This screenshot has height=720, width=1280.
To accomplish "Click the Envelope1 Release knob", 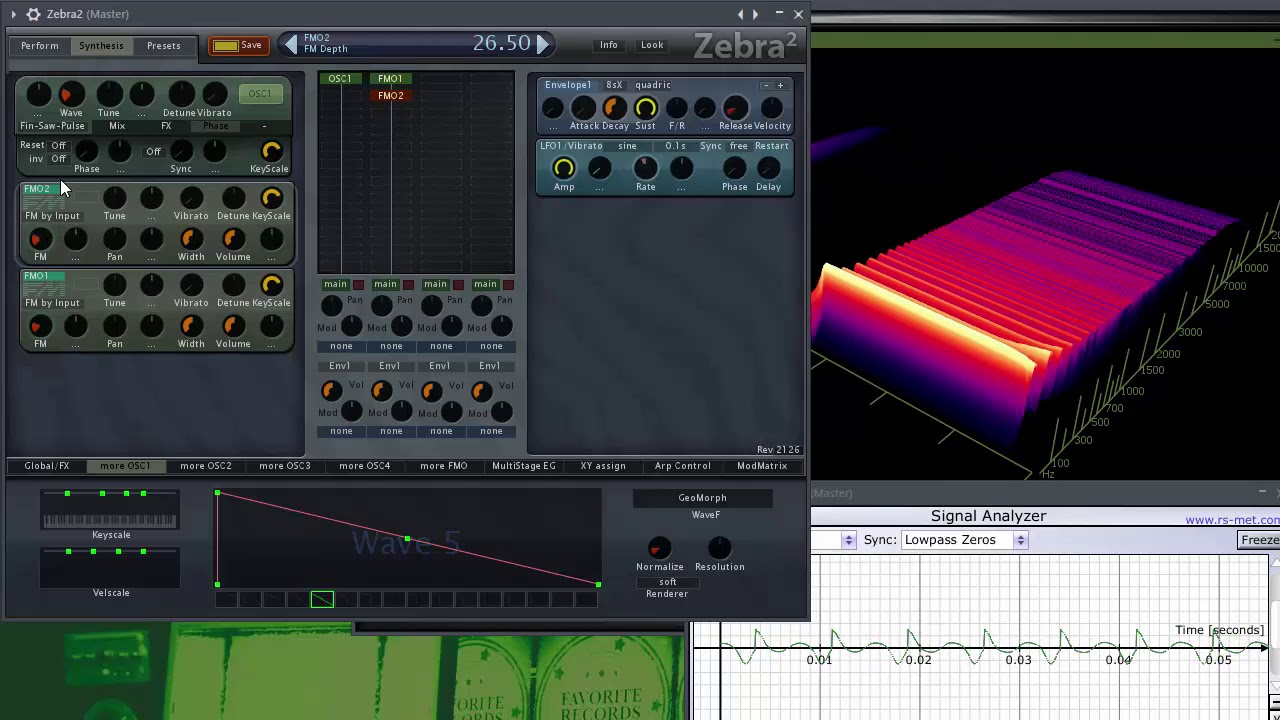I will [x=735, y=108].
